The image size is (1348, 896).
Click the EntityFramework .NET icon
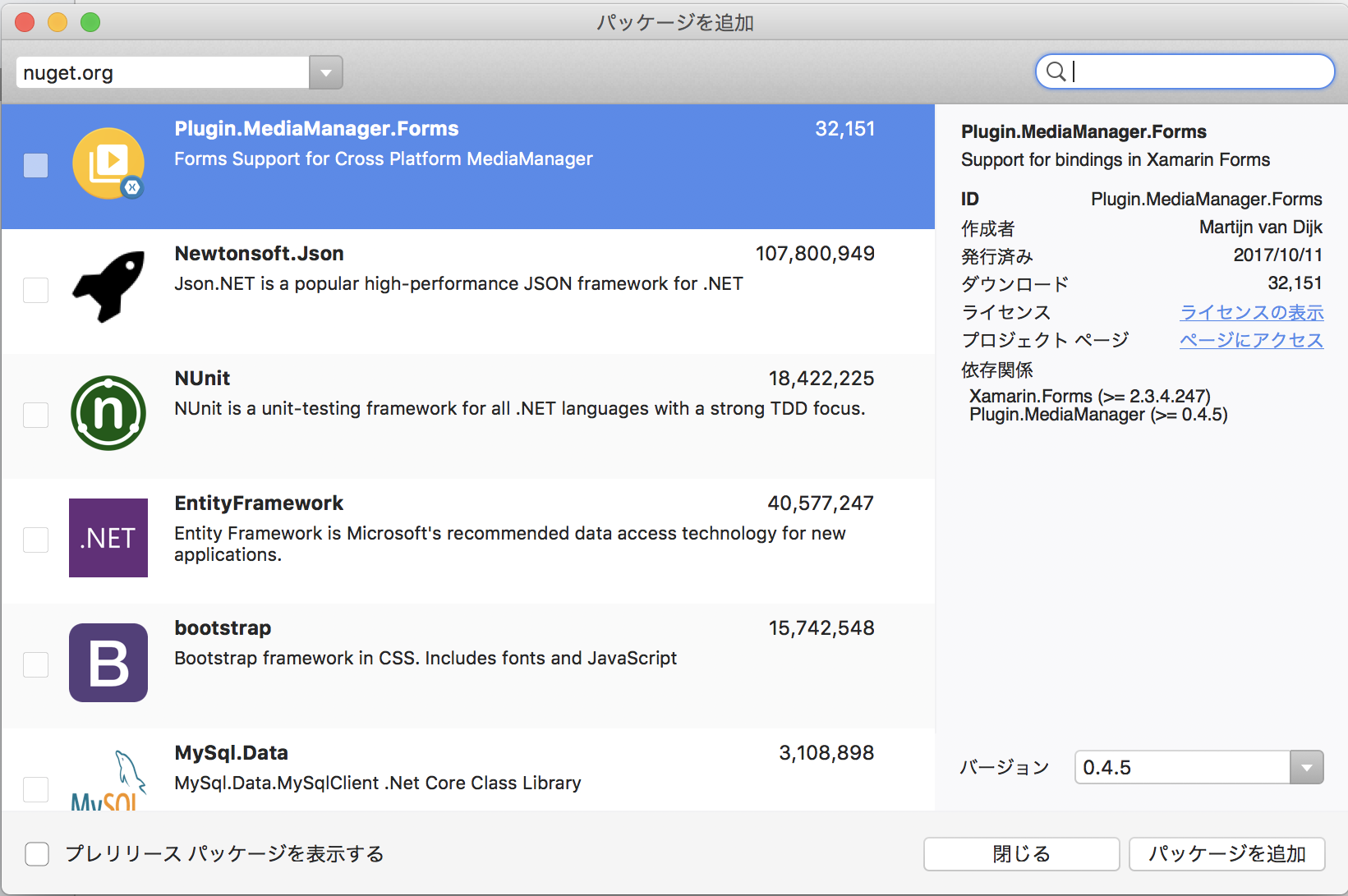108,538
